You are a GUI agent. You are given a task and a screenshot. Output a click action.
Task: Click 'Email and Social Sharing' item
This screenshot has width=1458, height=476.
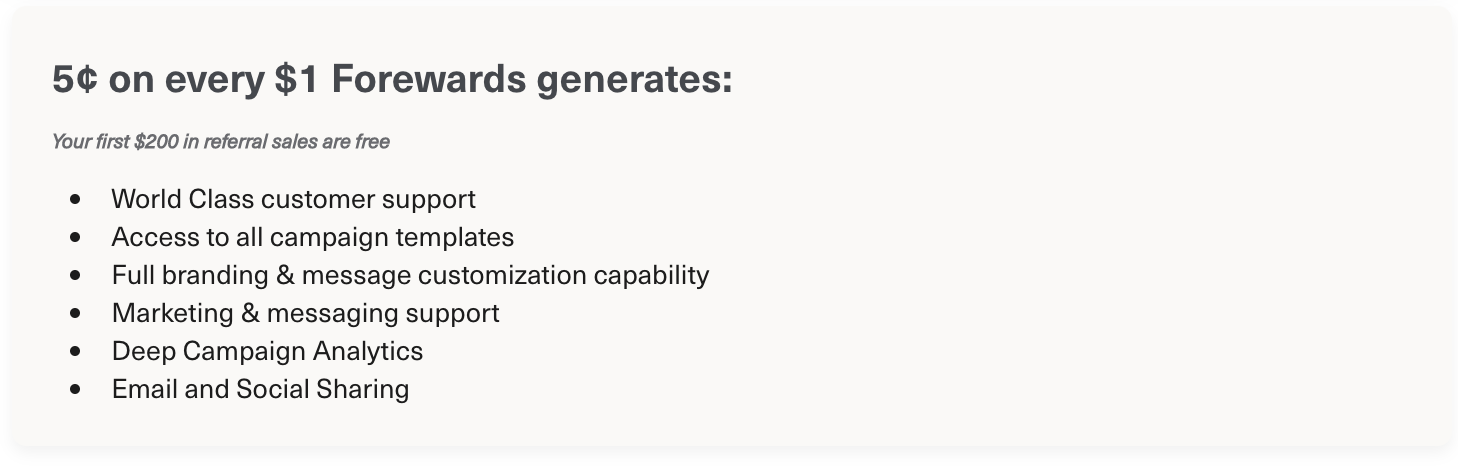pos(260,389)
